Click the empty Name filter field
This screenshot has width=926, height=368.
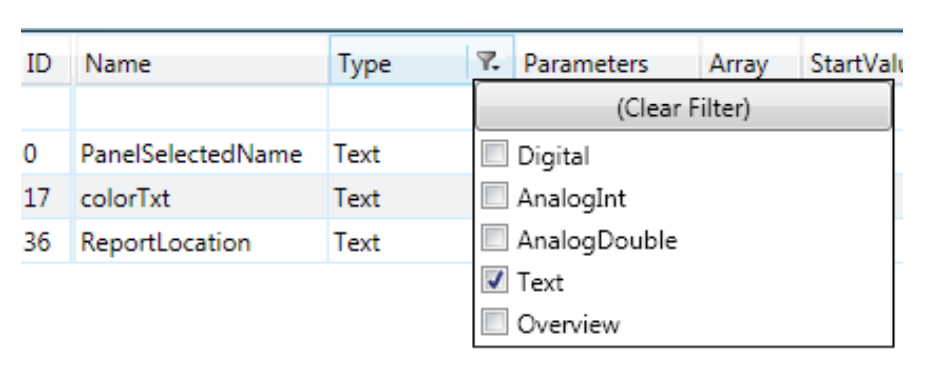click(x=201, y=108)
